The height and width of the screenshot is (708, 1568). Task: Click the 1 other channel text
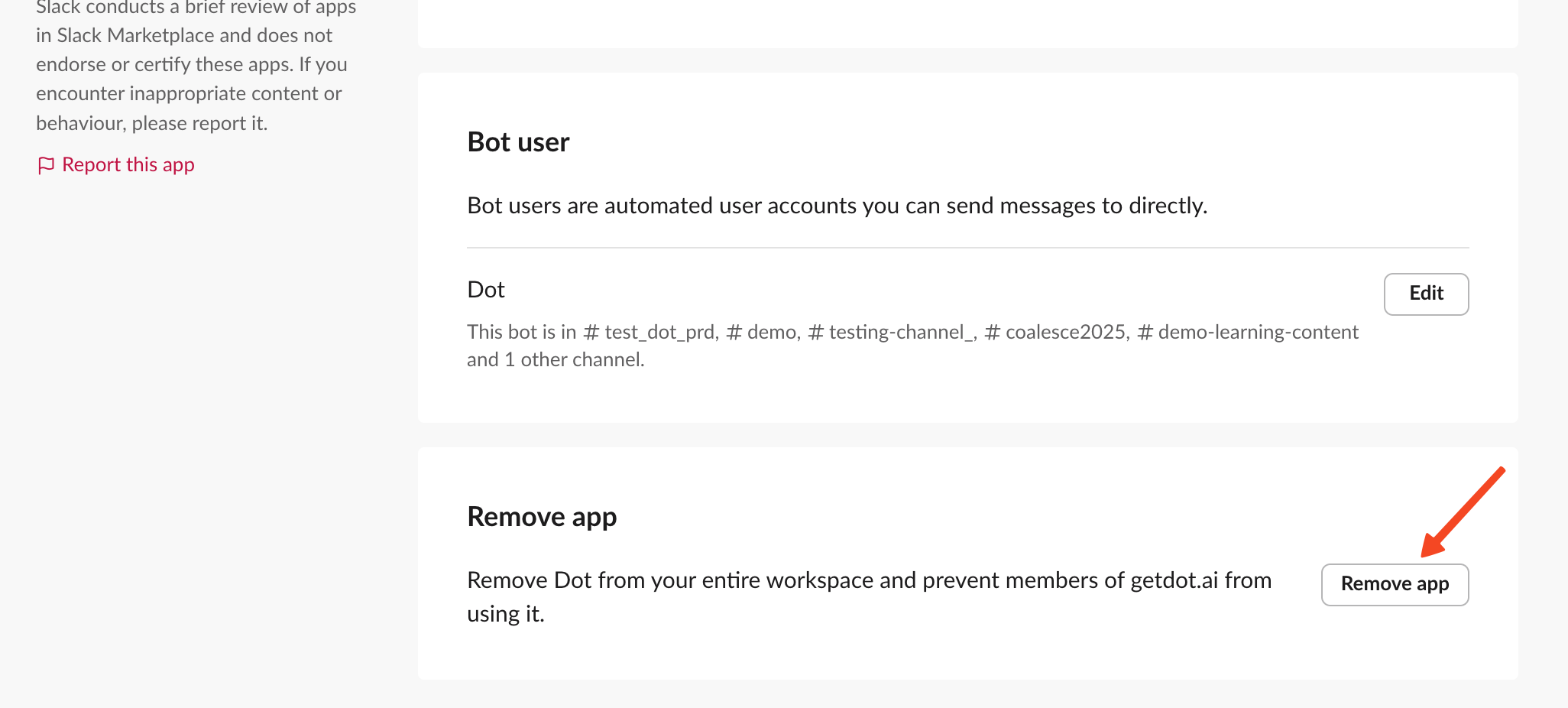click(x=574, y=359)
